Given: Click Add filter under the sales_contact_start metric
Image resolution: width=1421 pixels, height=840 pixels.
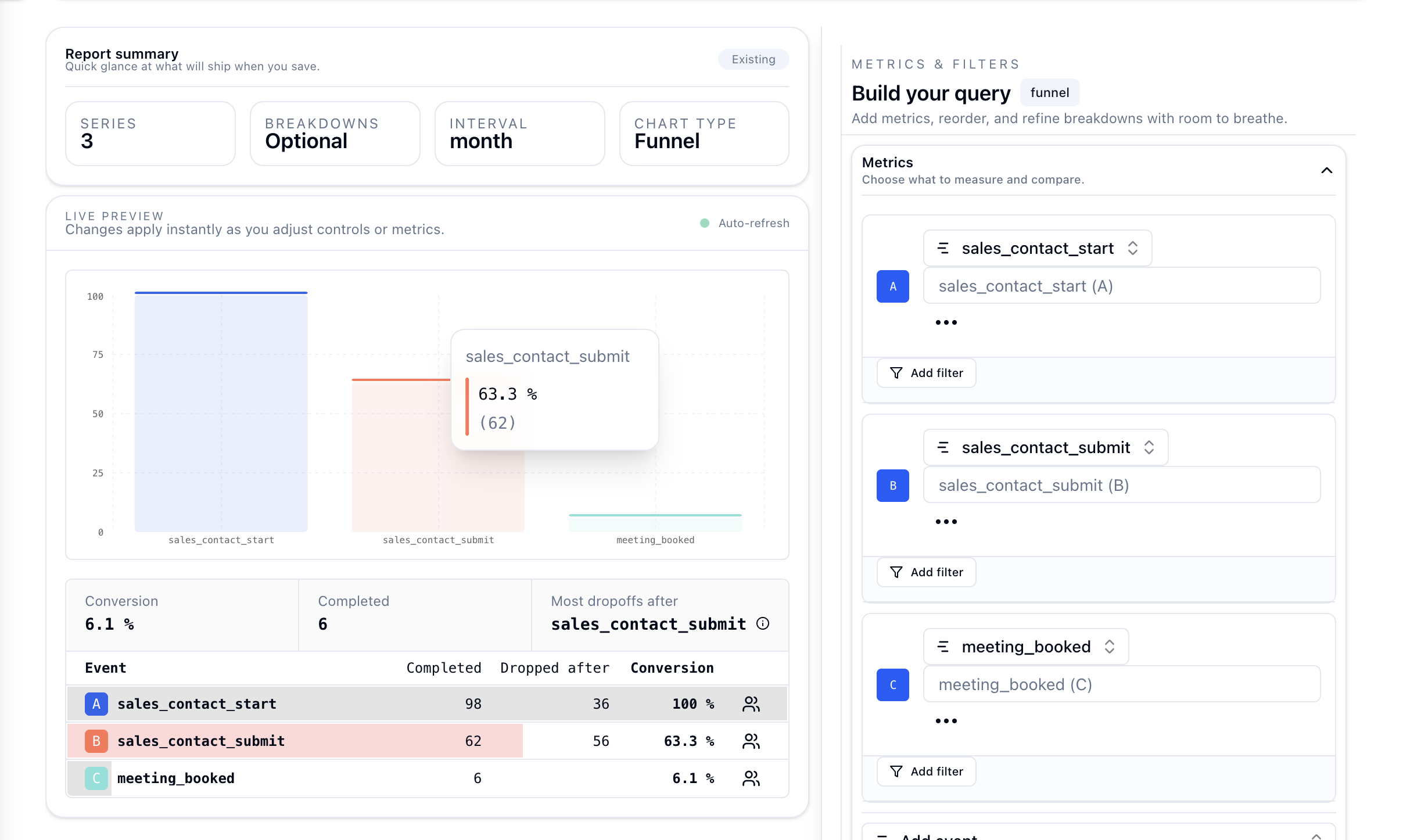Looking at the screenshot, I should (x=925, y=373).
